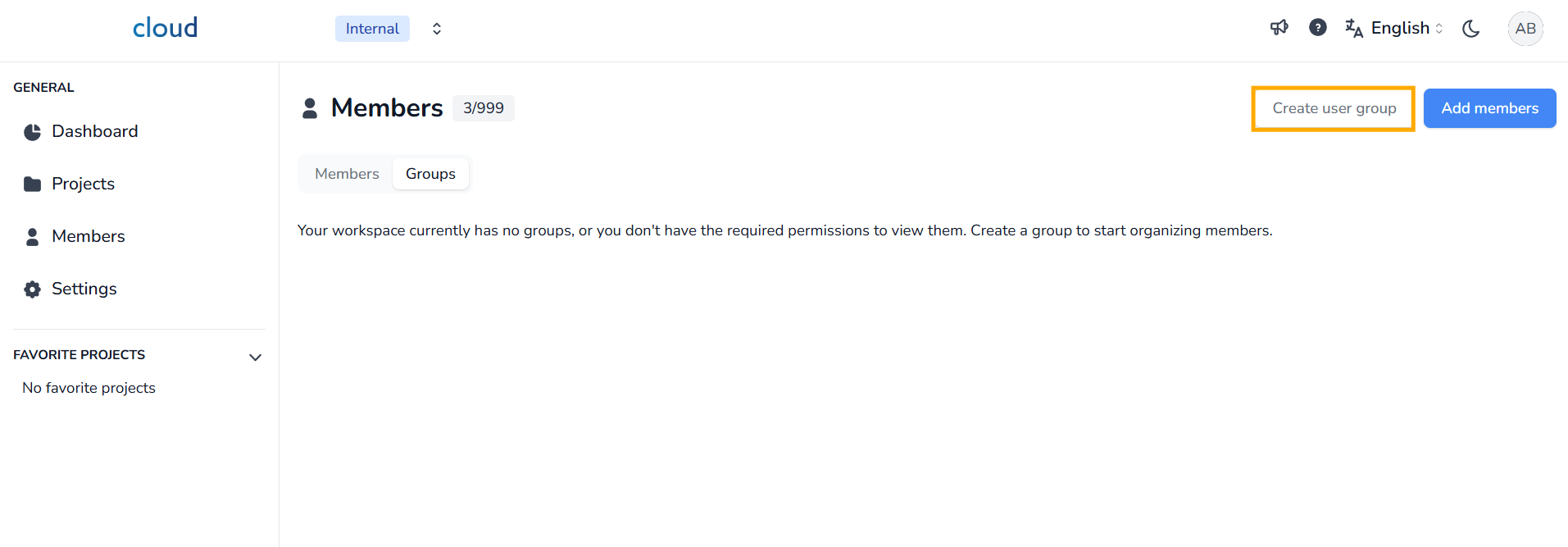This screenshot has width=1568, height=547.
Task: Click the announcements megaphone icon
Action: point(1279,28)
